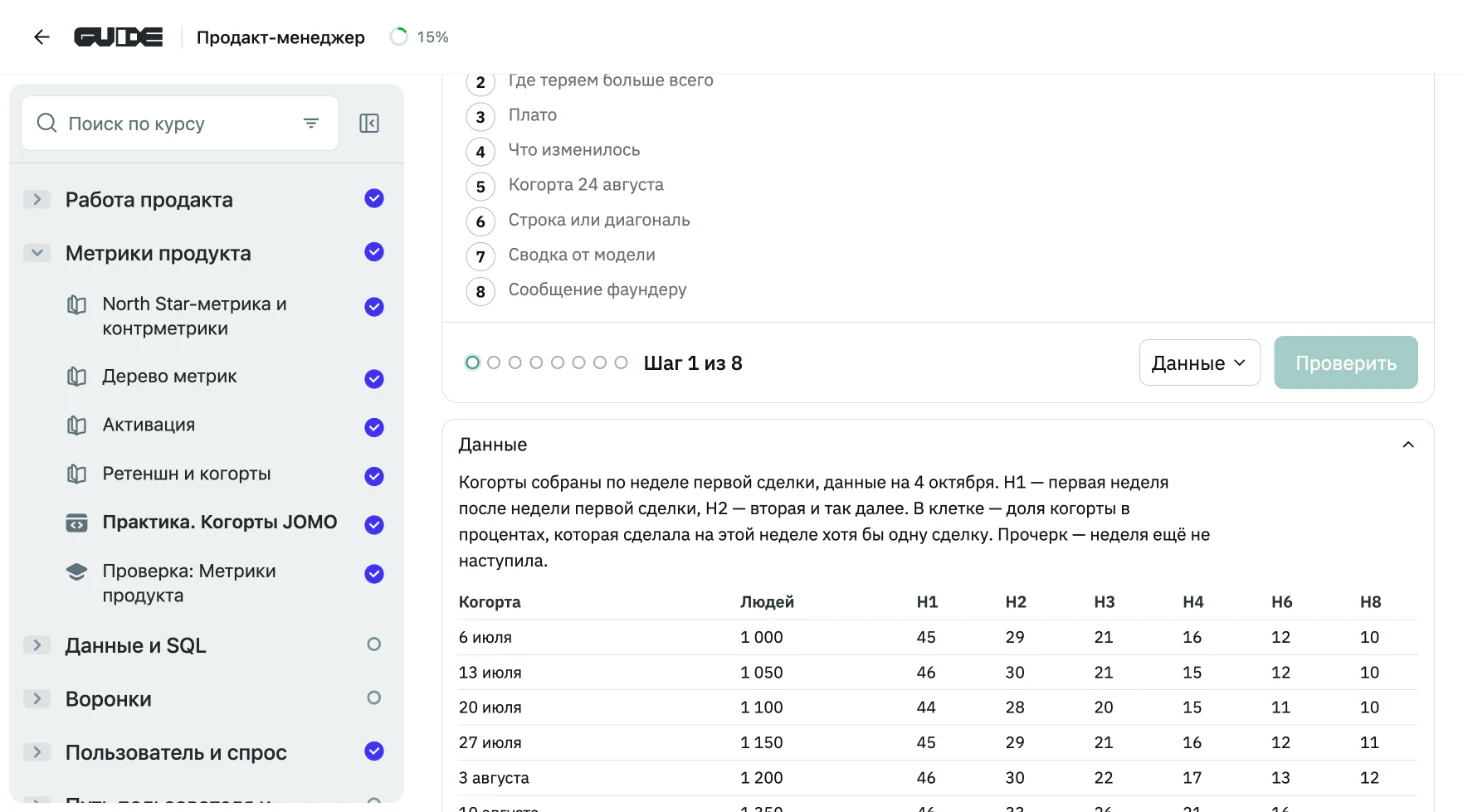Expand the 'Воронки' section
1463x812 pixels.
pos(37,699)
